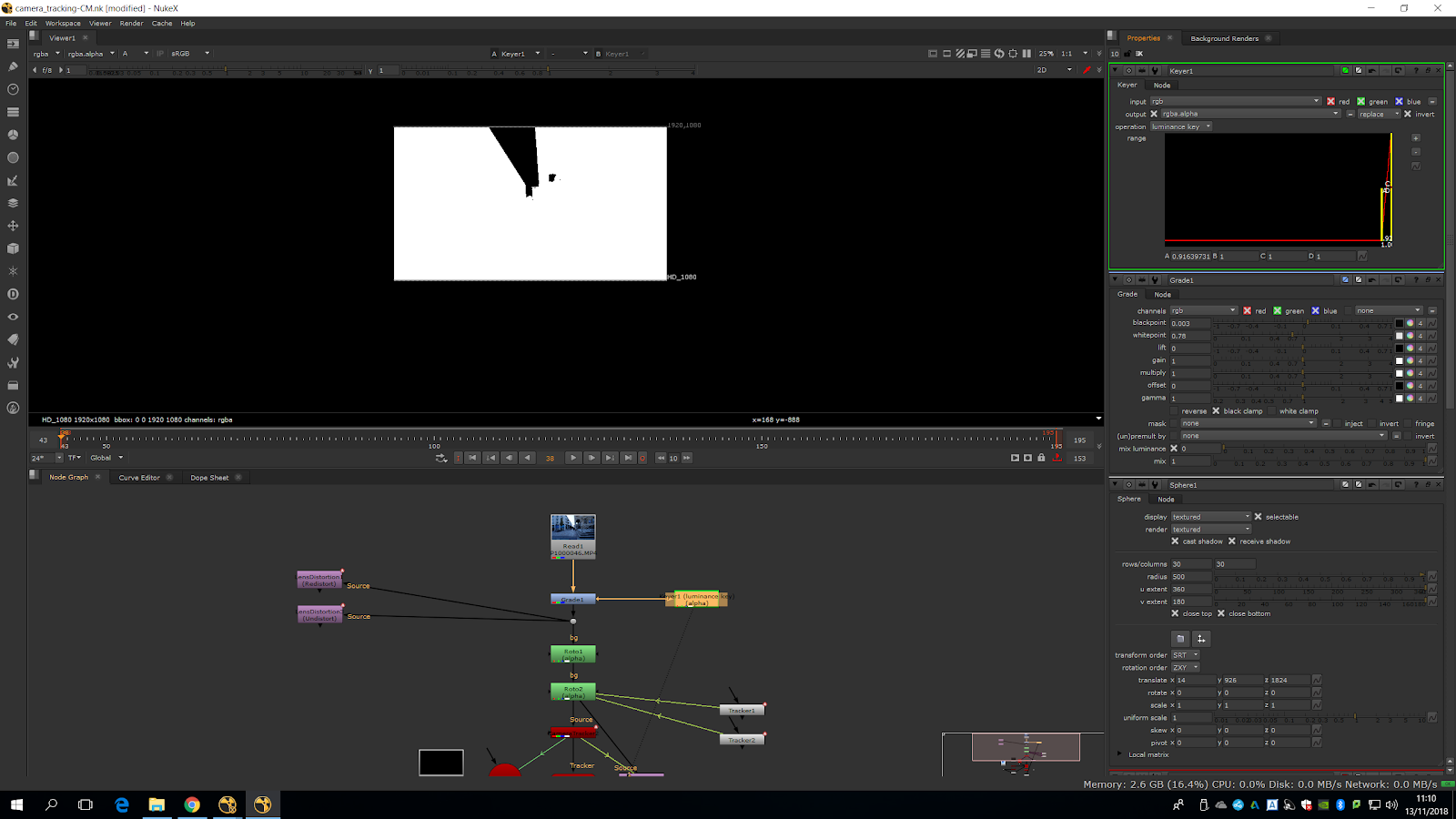Open the Channel nodes stacked-bars icon

13,112
